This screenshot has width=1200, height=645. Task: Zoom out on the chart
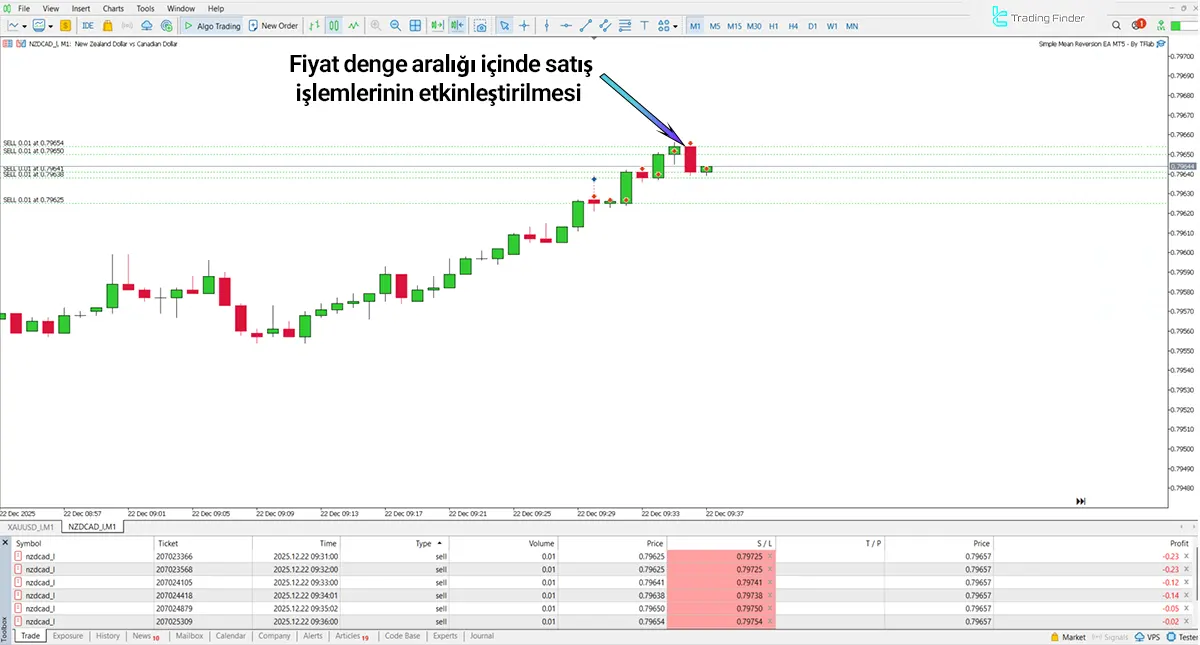pos(395,25)
